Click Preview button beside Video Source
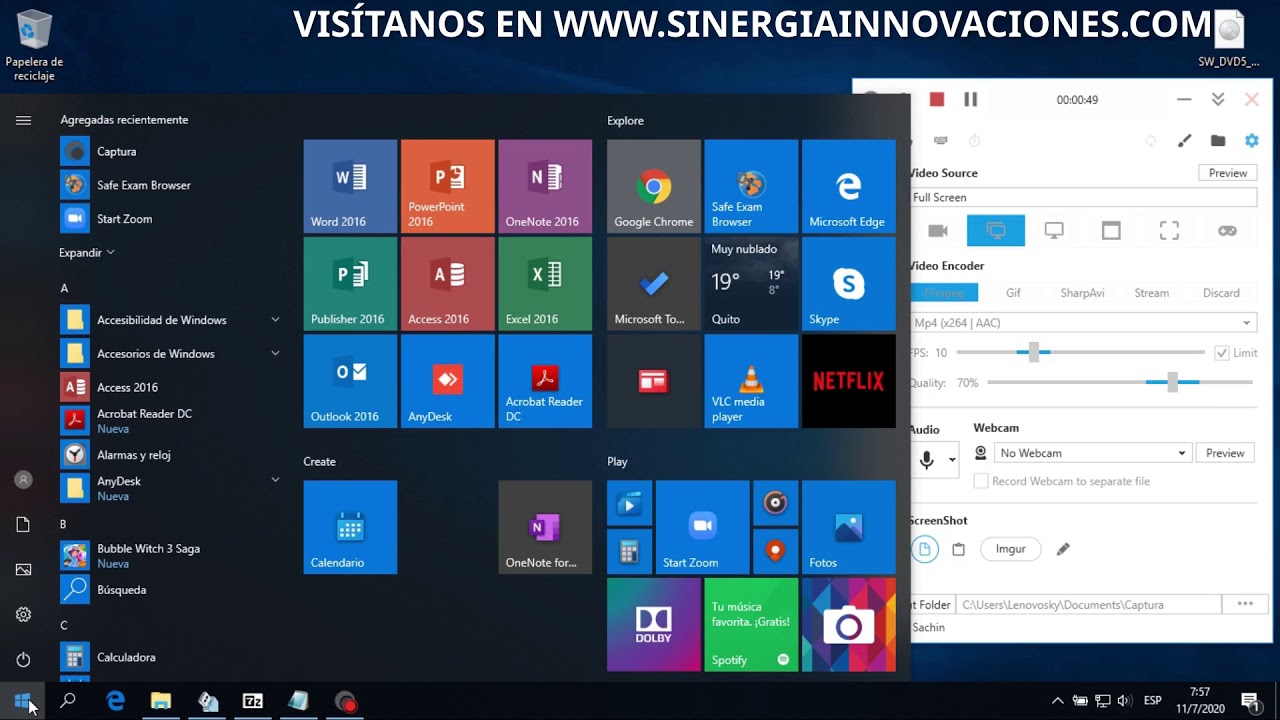 (1227, 173)
